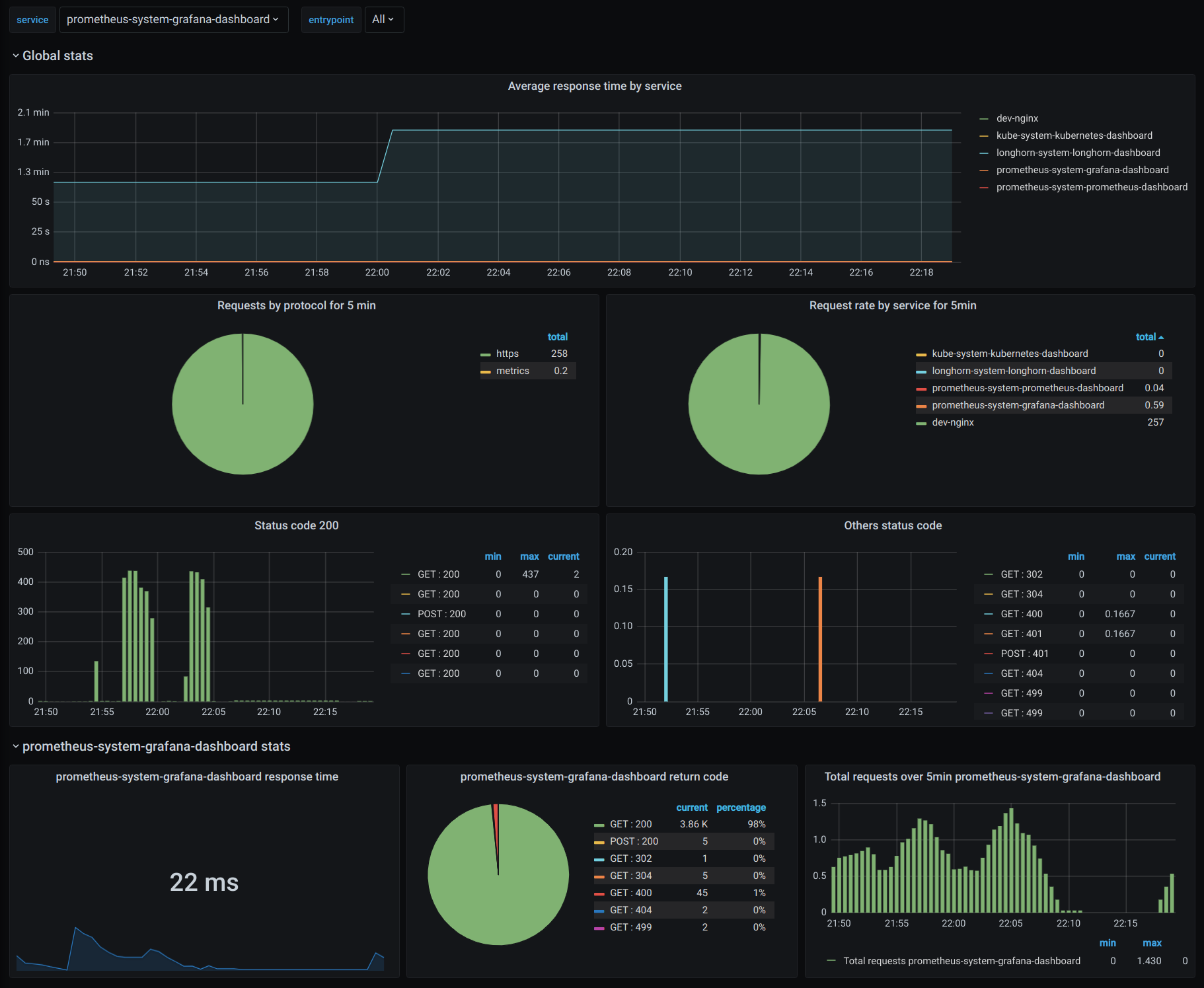Toggle dev-nginx in Request rate by service legend

click(952, 423)
